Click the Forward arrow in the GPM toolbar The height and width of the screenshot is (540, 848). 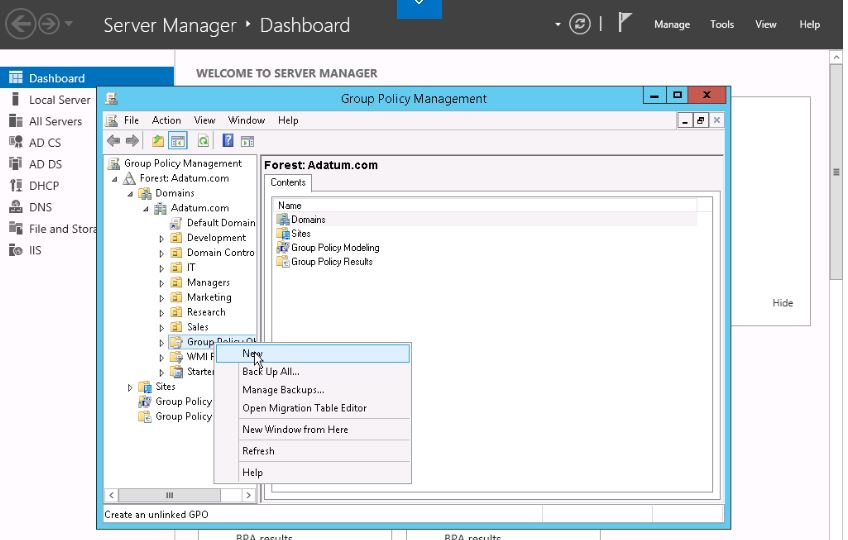(132, 141)
